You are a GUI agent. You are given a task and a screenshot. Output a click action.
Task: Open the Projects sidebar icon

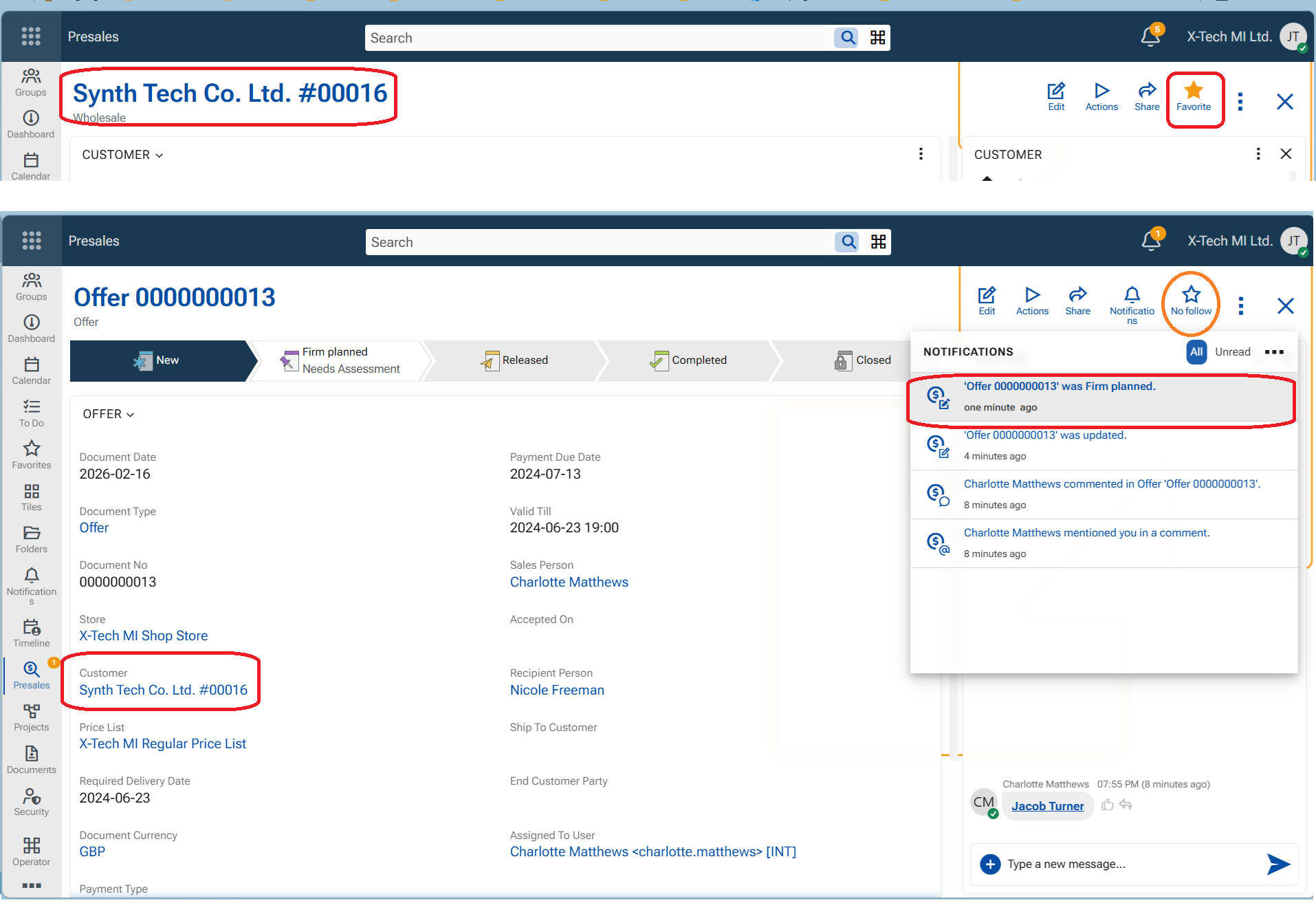point(32,717)
